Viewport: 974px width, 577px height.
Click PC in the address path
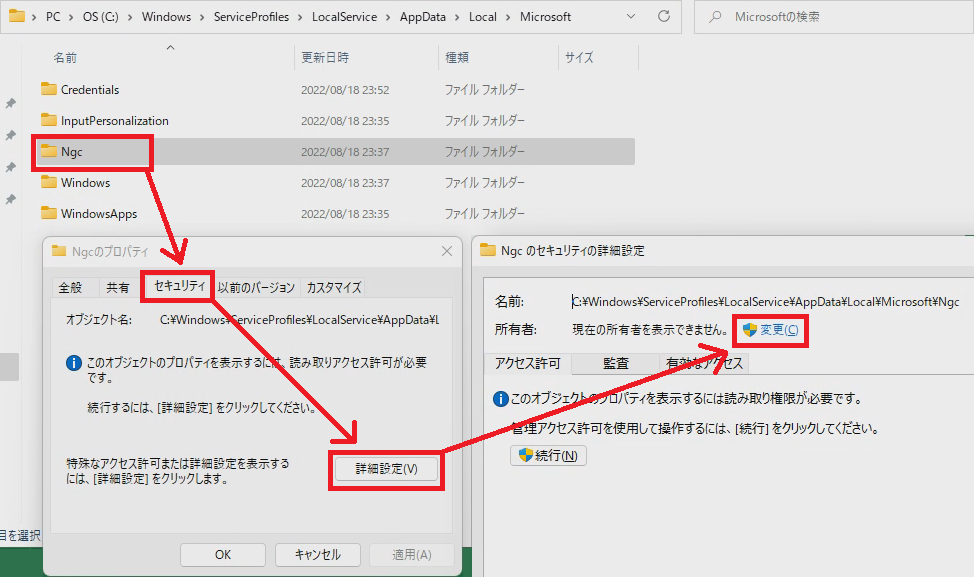(x=53, y=17)
